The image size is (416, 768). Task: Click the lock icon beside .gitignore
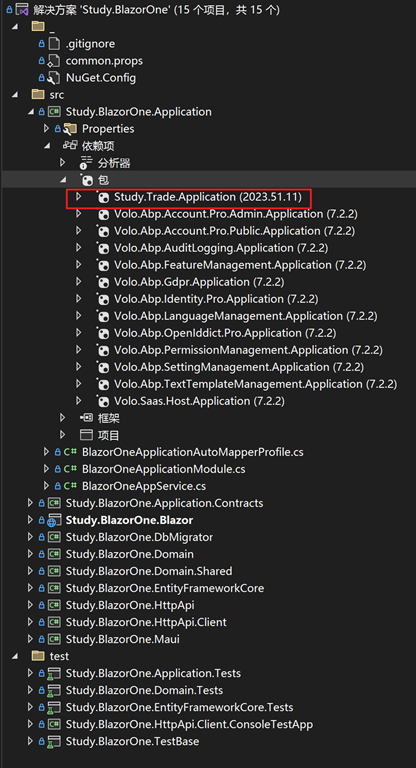point(42,44)
